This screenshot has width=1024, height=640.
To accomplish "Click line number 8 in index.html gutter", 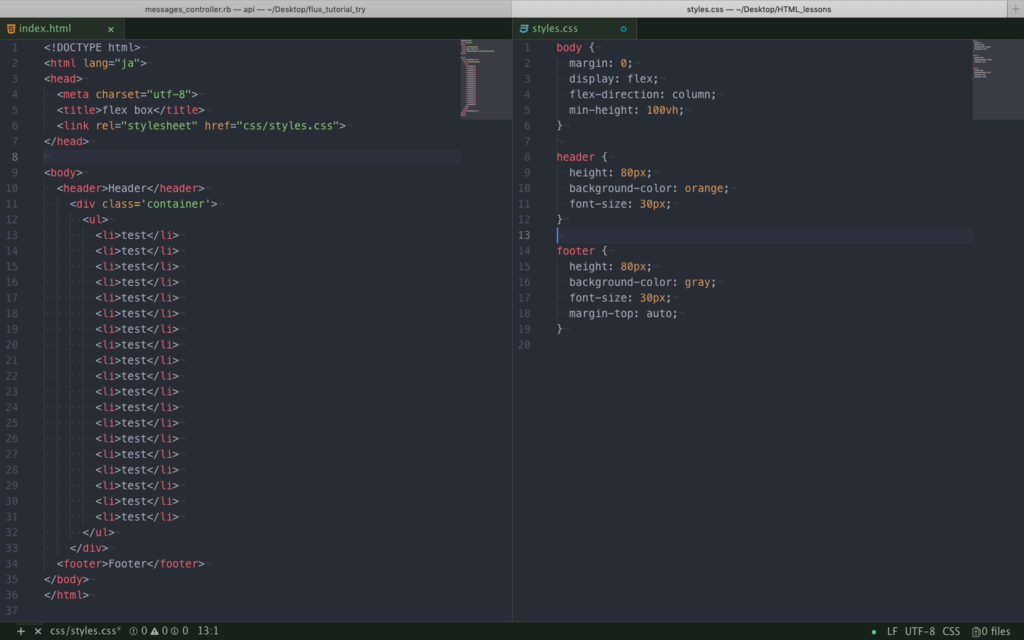I will (14, 157).
